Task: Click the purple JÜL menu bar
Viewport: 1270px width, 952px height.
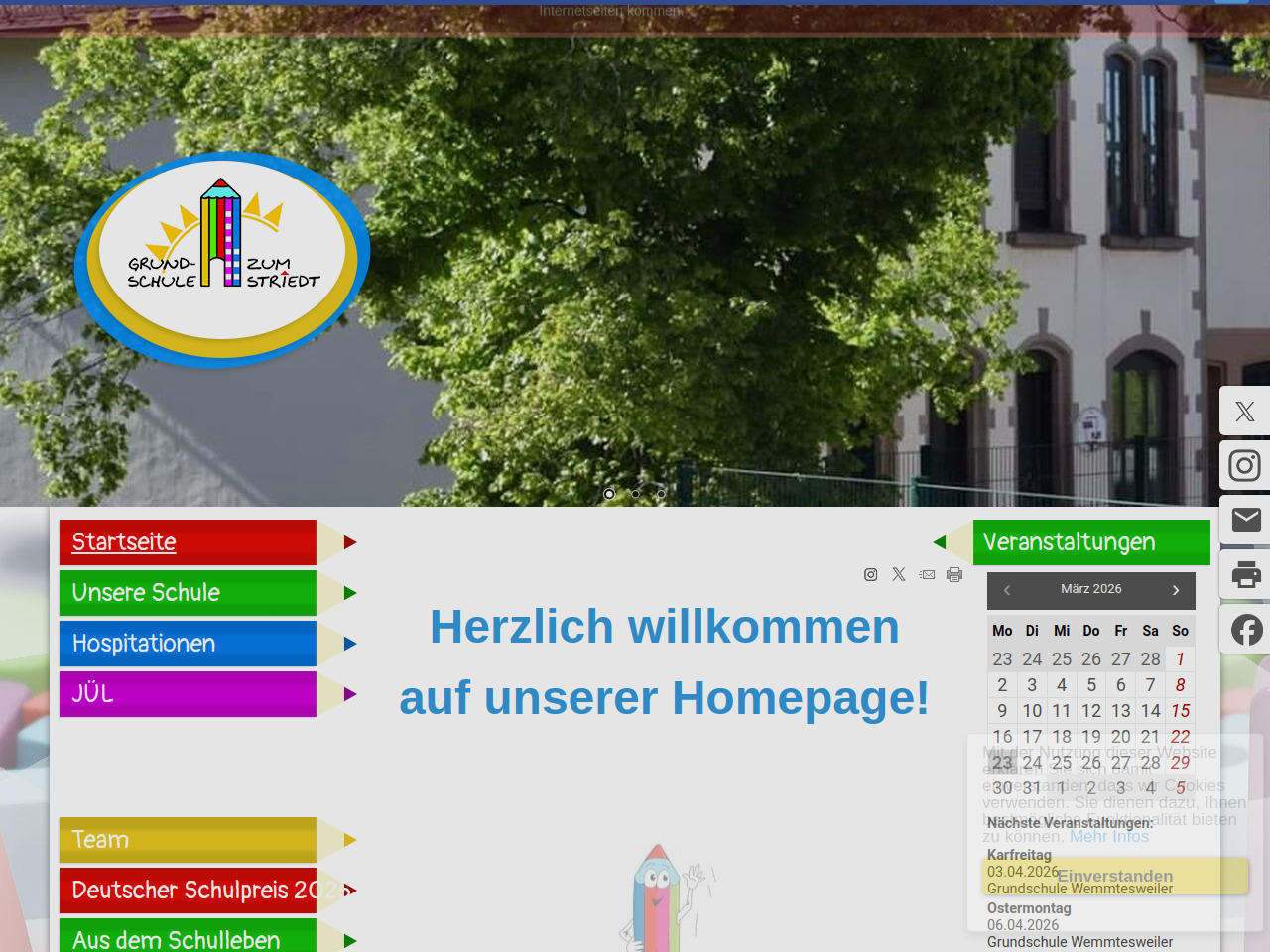Action: coord(188,694)
